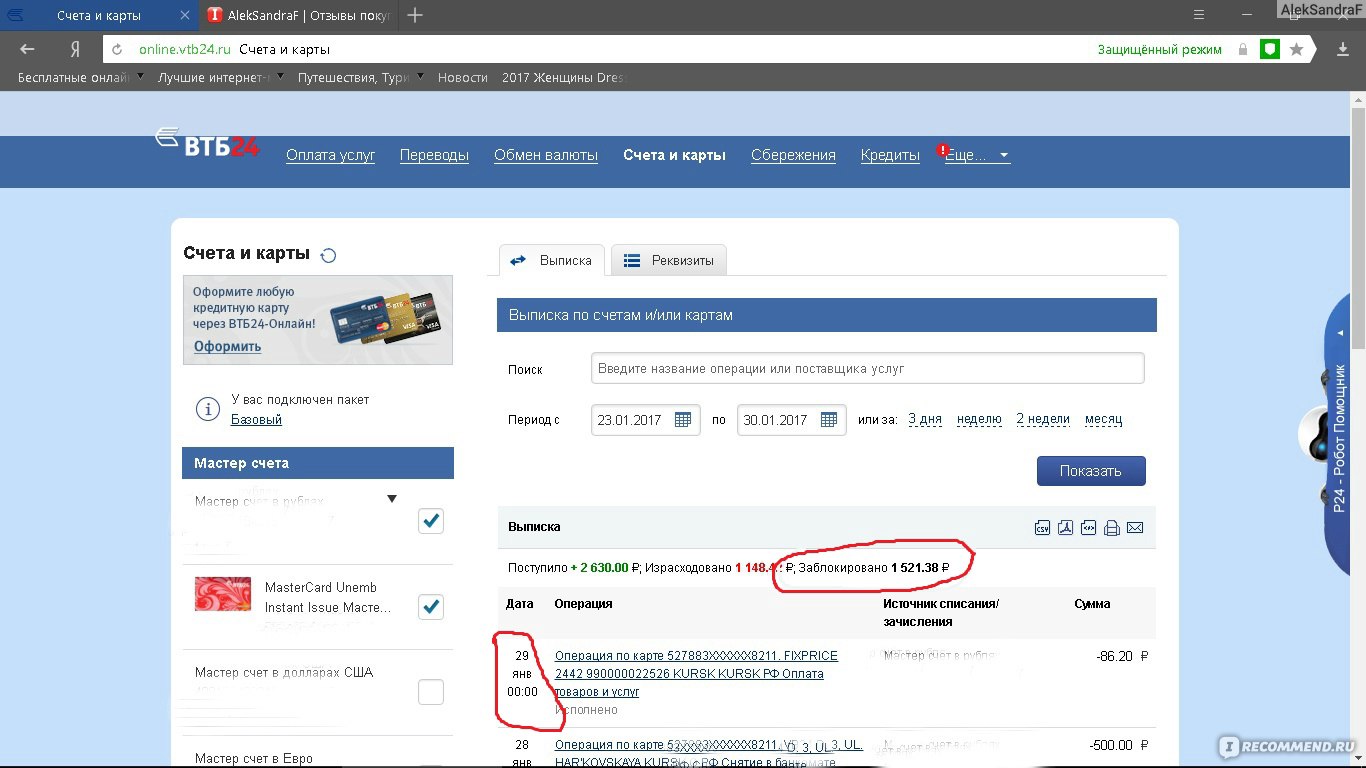The width and height of the screenshot is (1366, 768).
Task: Send statement by email envelope icon
Action: [1135, 528]
